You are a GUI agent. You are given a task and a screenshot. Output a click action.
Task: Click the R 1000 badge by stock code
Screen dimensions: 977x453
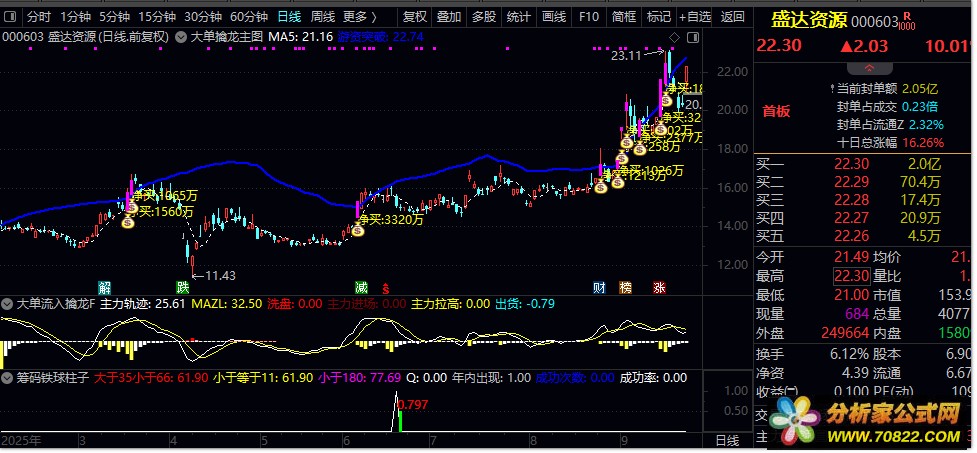tap(907, 22)
